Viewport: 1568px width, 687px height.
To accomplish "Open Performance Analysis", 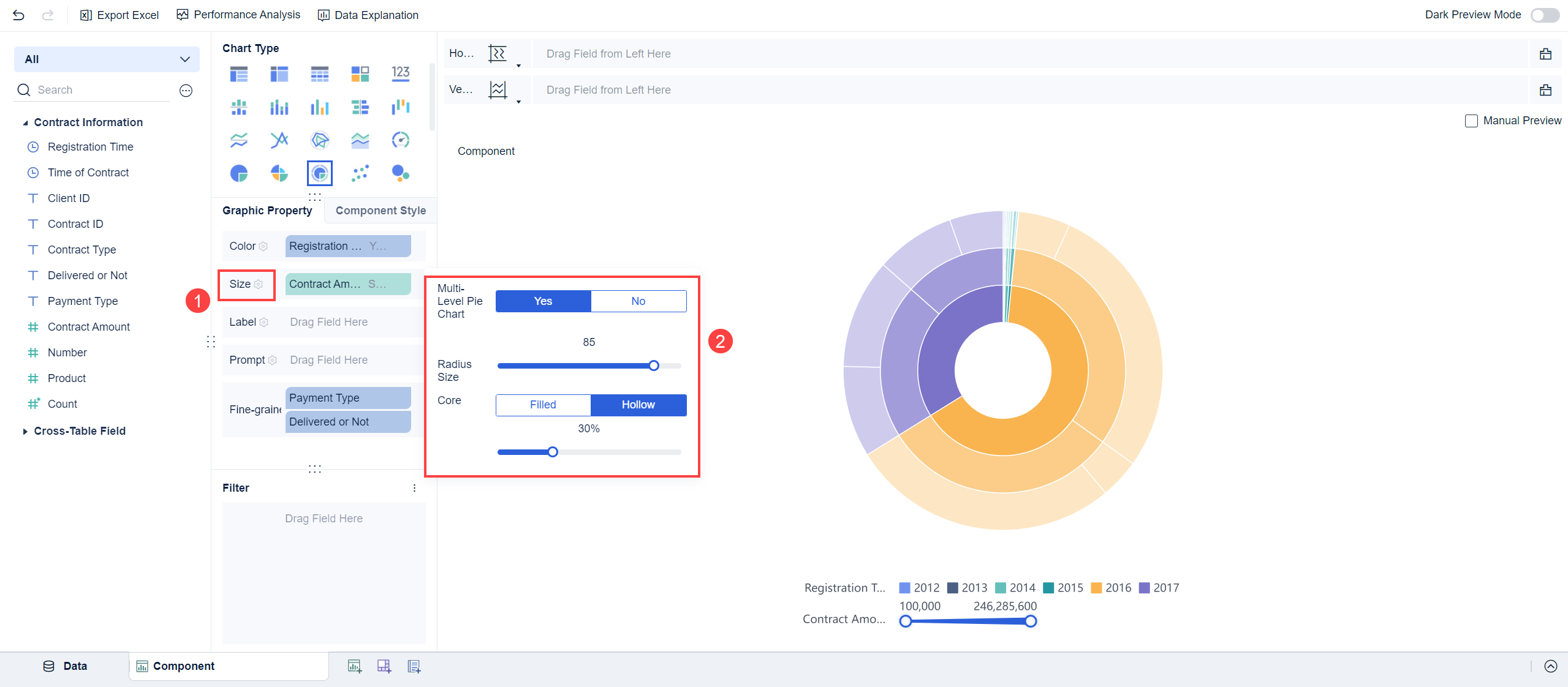I will (238, 15).
